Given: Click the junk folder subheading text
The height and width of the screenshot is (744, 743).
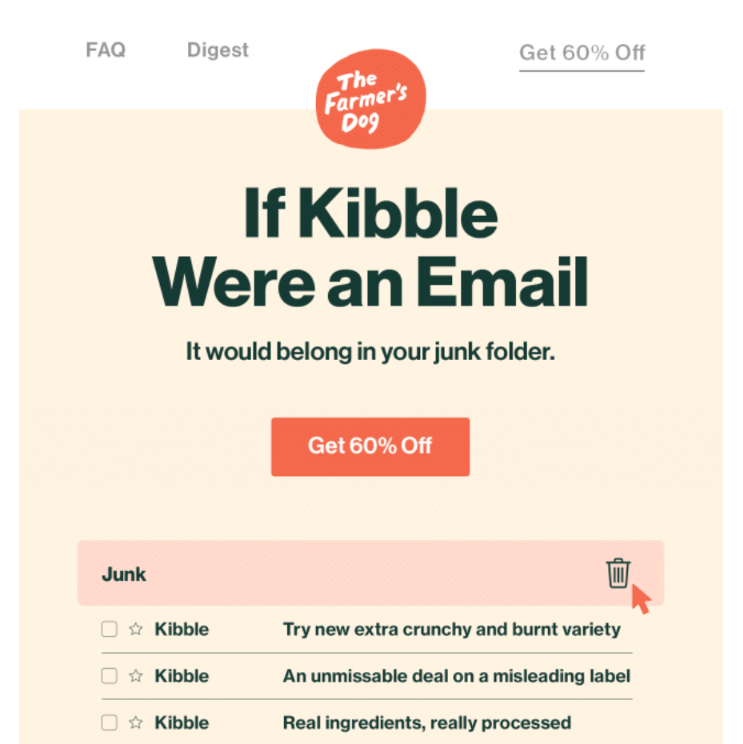Looking at the screenshot, I should click(x=370, y=352).
